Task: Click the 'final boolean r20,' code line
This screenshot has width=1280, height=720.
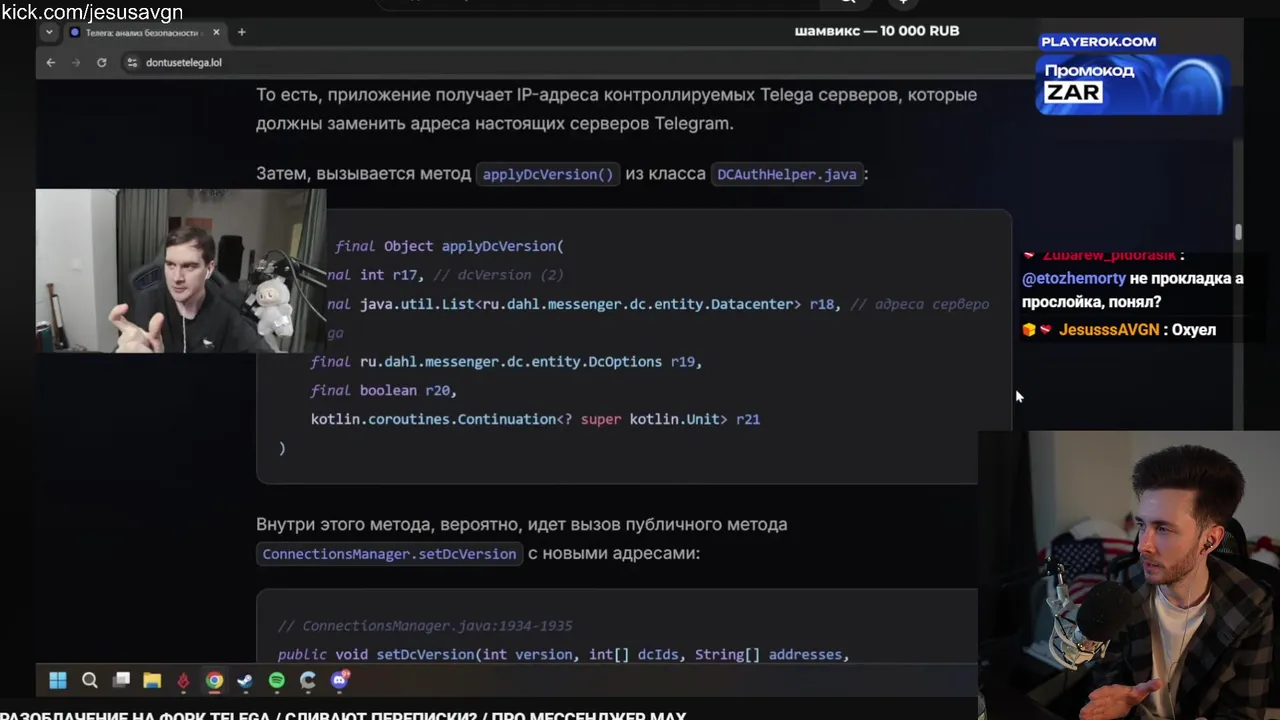Action: (x=384, y=390)
